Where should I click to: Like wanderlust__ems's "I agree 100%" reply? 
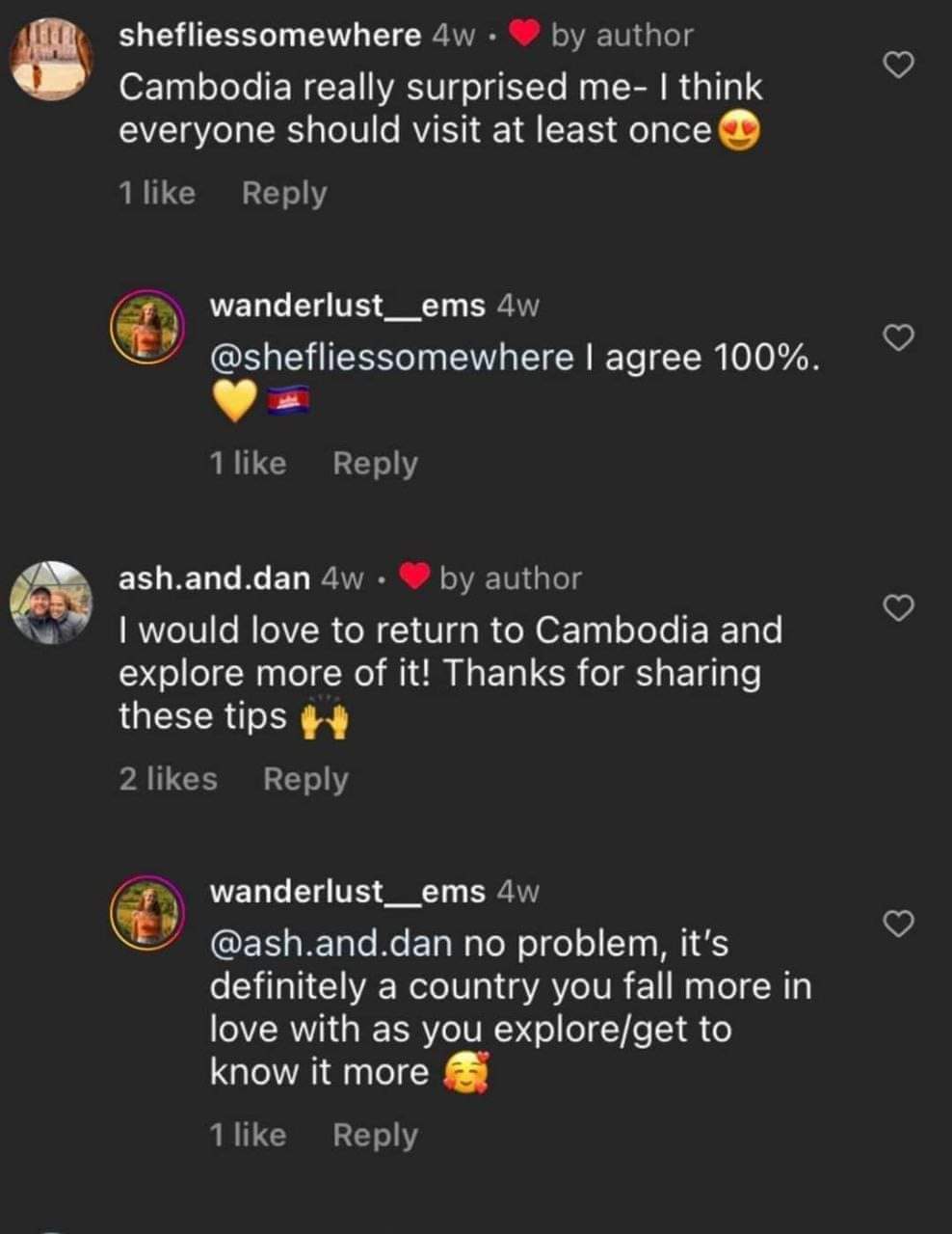898,338
